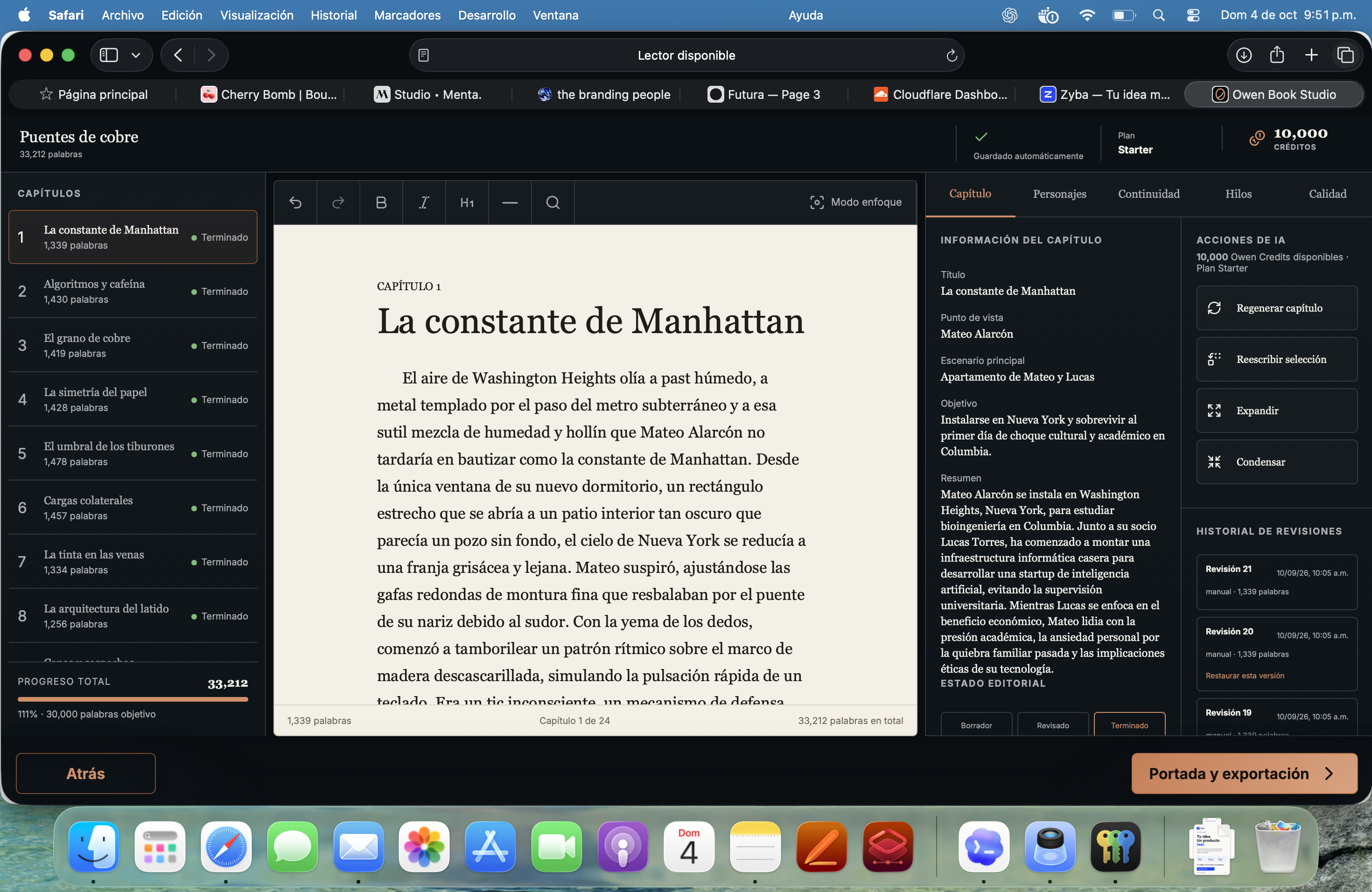Image resolution: width=1372 pixels, height=892 pixels.
Task: Click the Reescribir selección action
Action: [x=1276, y=359]
